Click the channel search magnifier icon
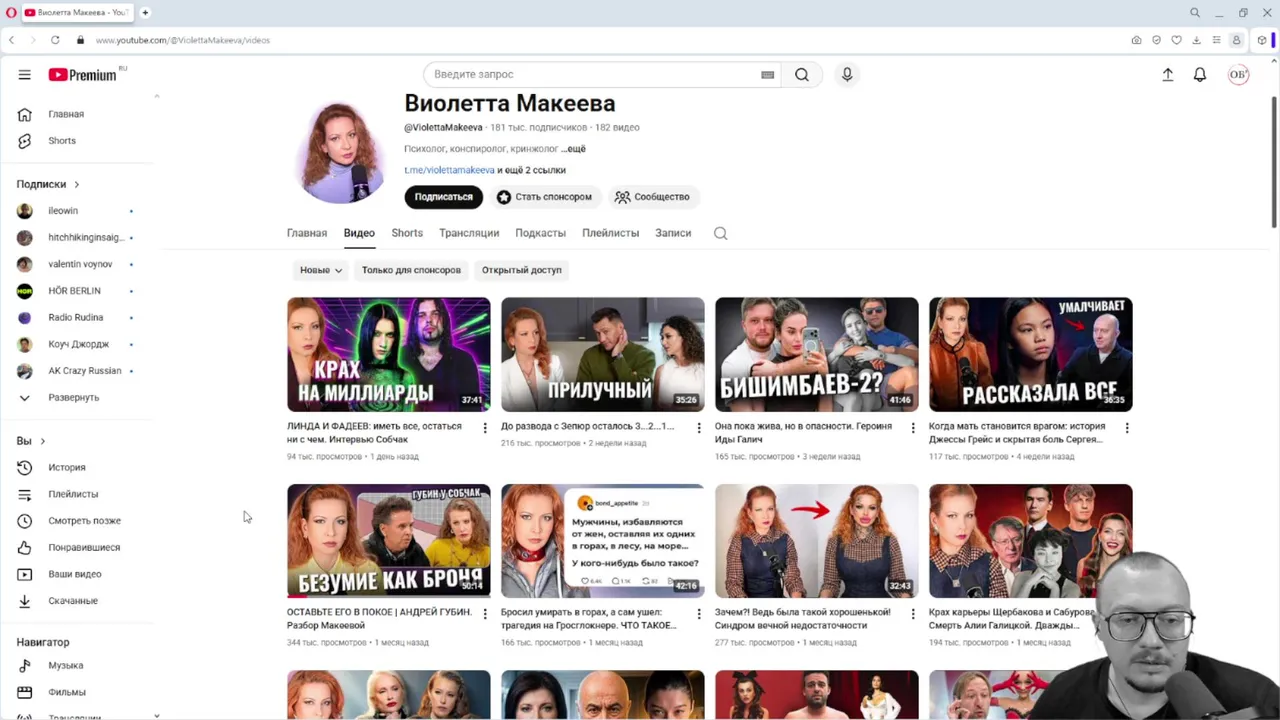Screen dimensions: 1280x720 point(720,233)
